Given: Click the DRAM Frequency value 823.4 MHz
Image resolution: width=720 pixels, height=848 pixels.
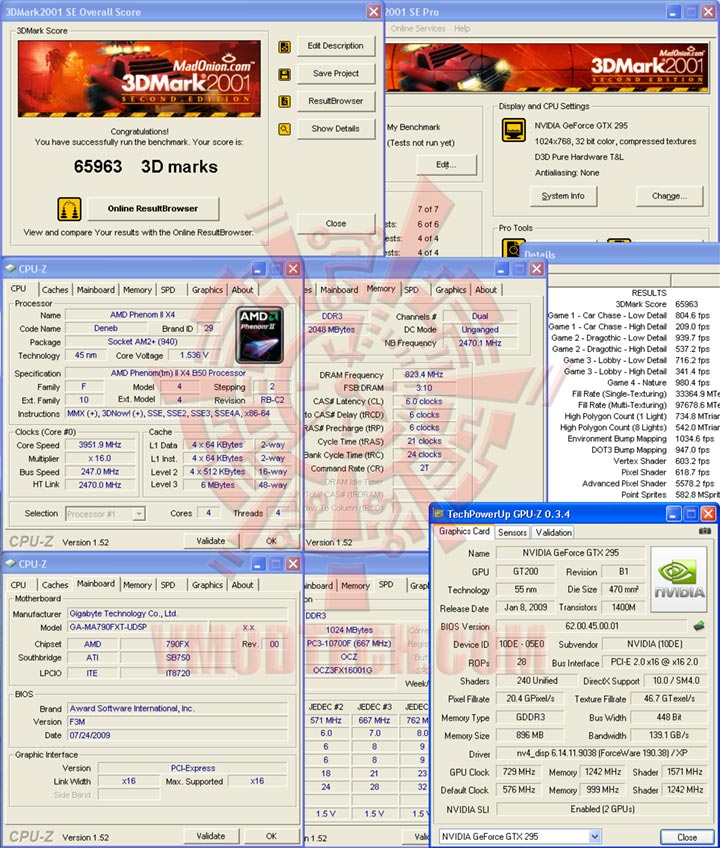Looking at the screenshot, I should click(x=424, y=374).
